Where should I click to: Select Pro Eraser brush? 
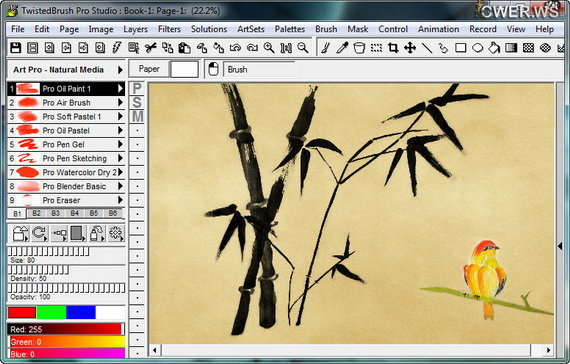[x=66, y=200]
